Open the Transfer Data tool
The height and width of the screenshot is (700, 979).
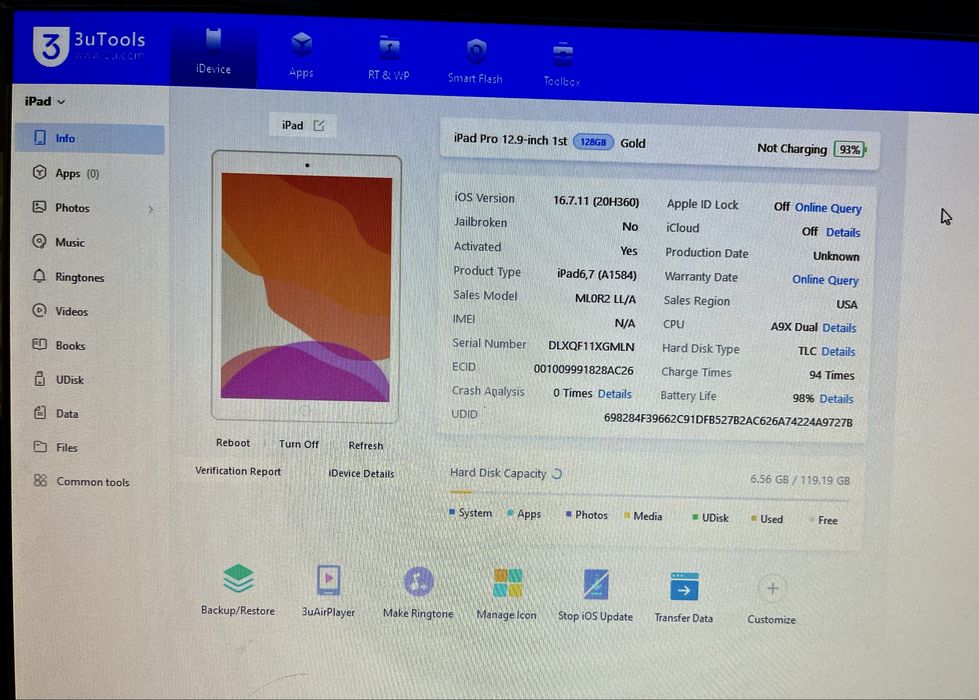tap(684, 598)
